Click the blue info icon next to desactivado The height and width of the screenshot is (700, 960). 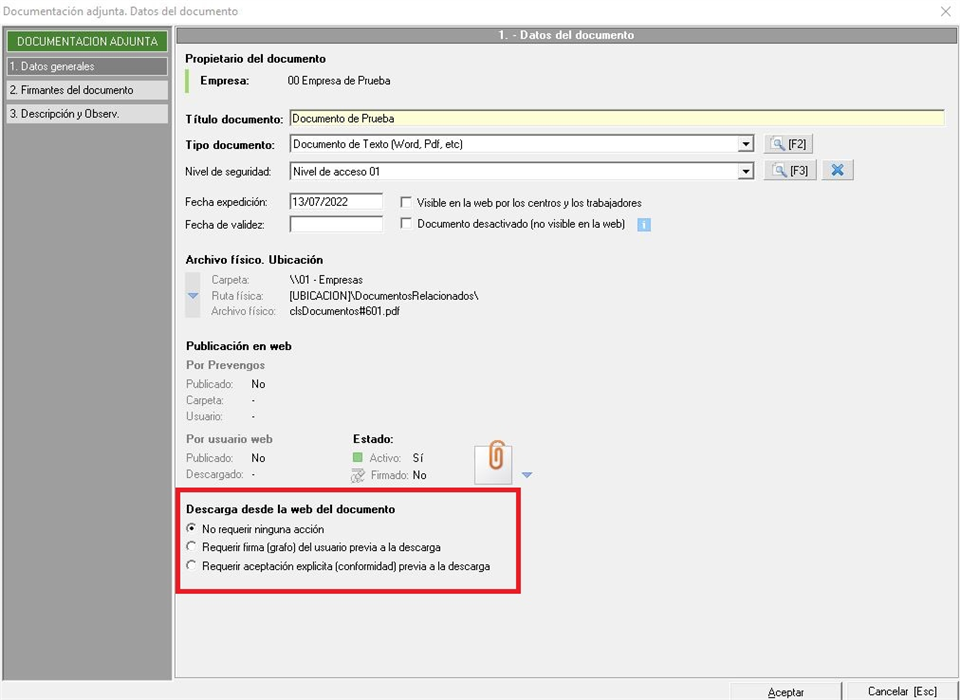tap(643, 225)
